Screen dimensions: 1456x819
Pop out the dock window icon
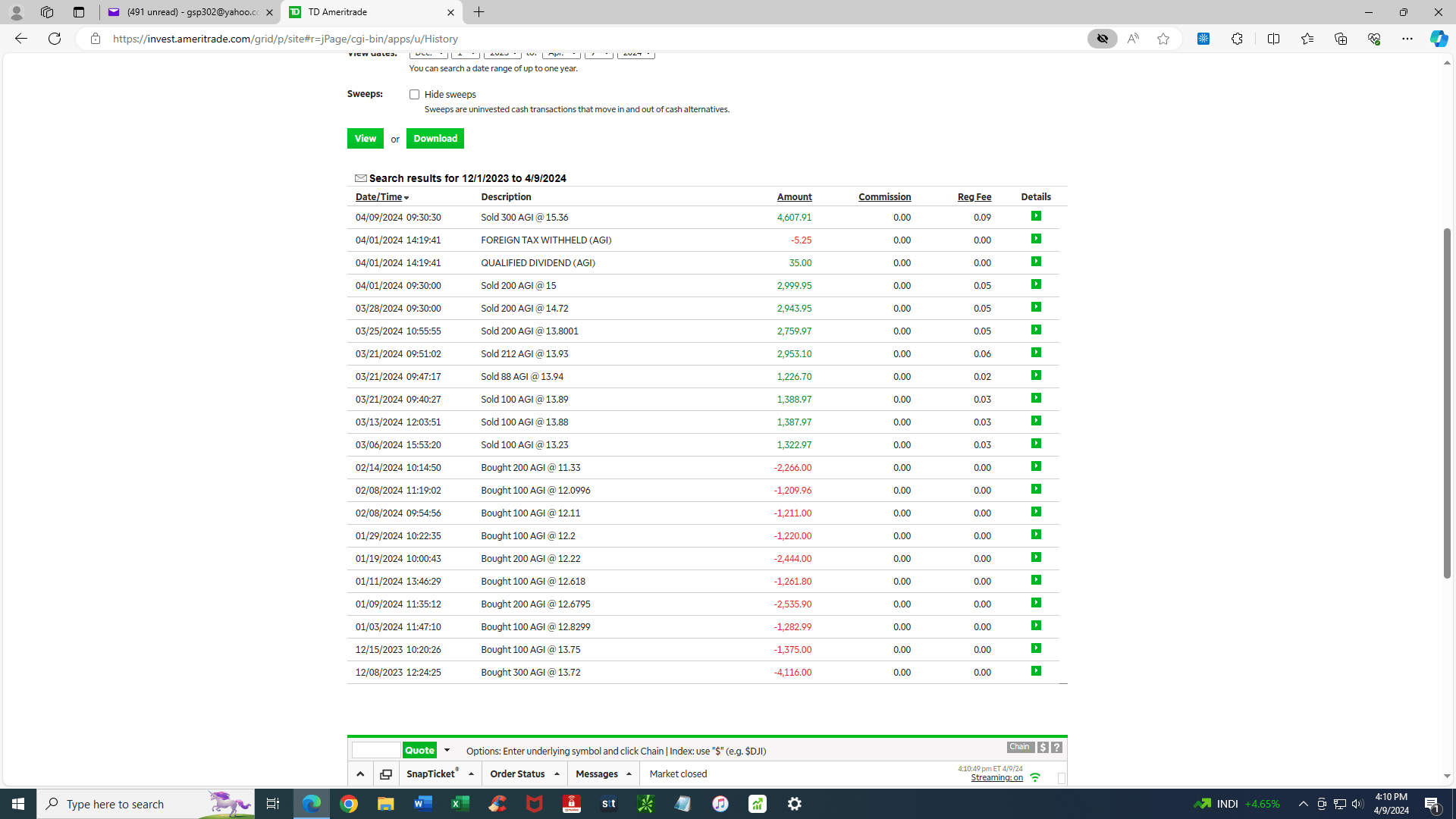coord(386,774)
